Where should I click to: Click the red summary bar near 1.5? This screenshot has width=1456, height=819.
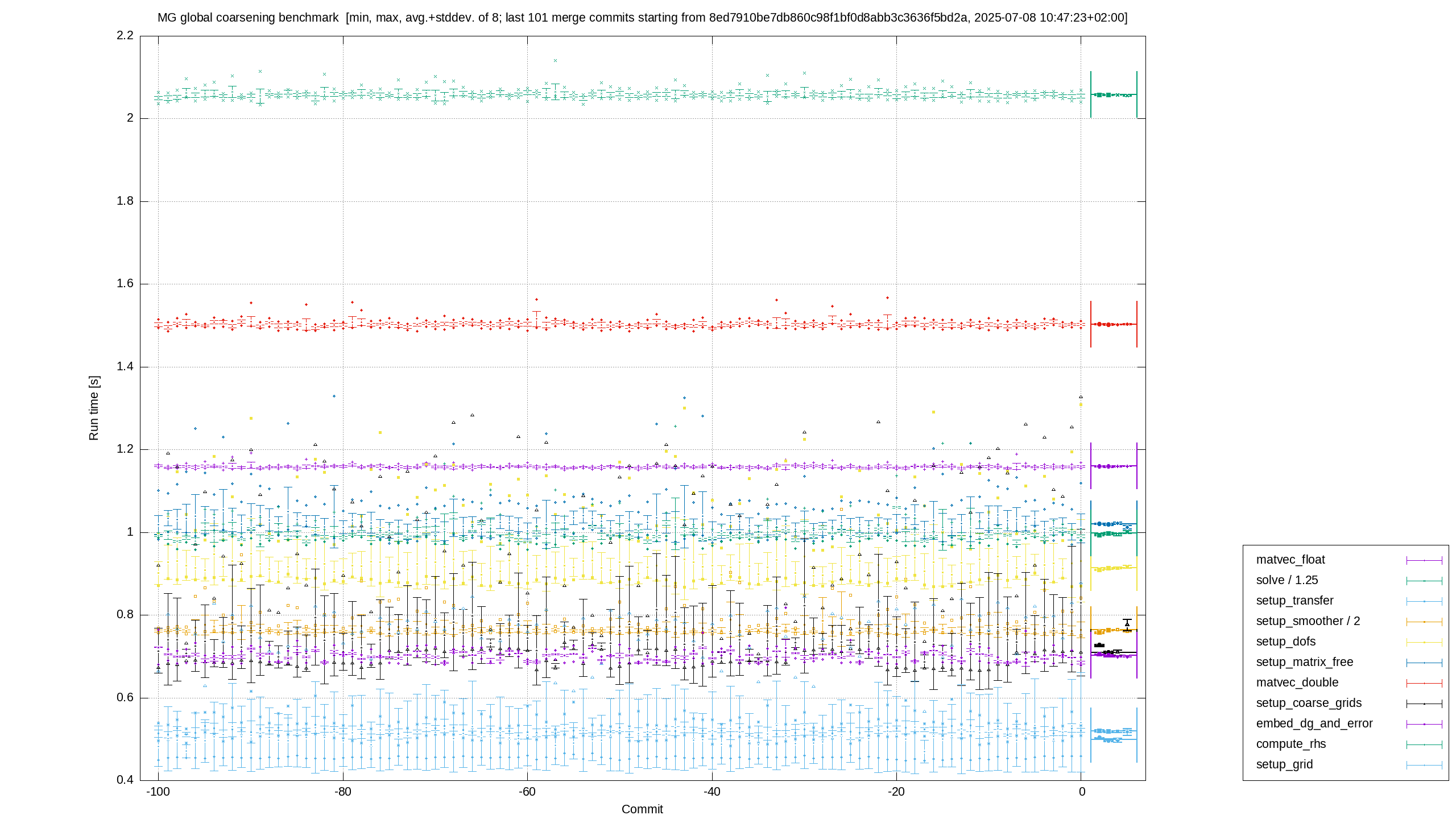(1114, 324)
